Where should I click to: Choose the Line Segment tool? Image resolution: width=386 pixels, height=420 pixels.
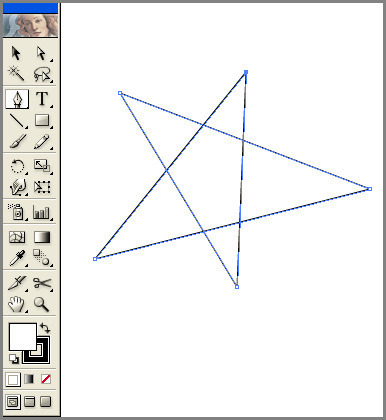[17, 121]
